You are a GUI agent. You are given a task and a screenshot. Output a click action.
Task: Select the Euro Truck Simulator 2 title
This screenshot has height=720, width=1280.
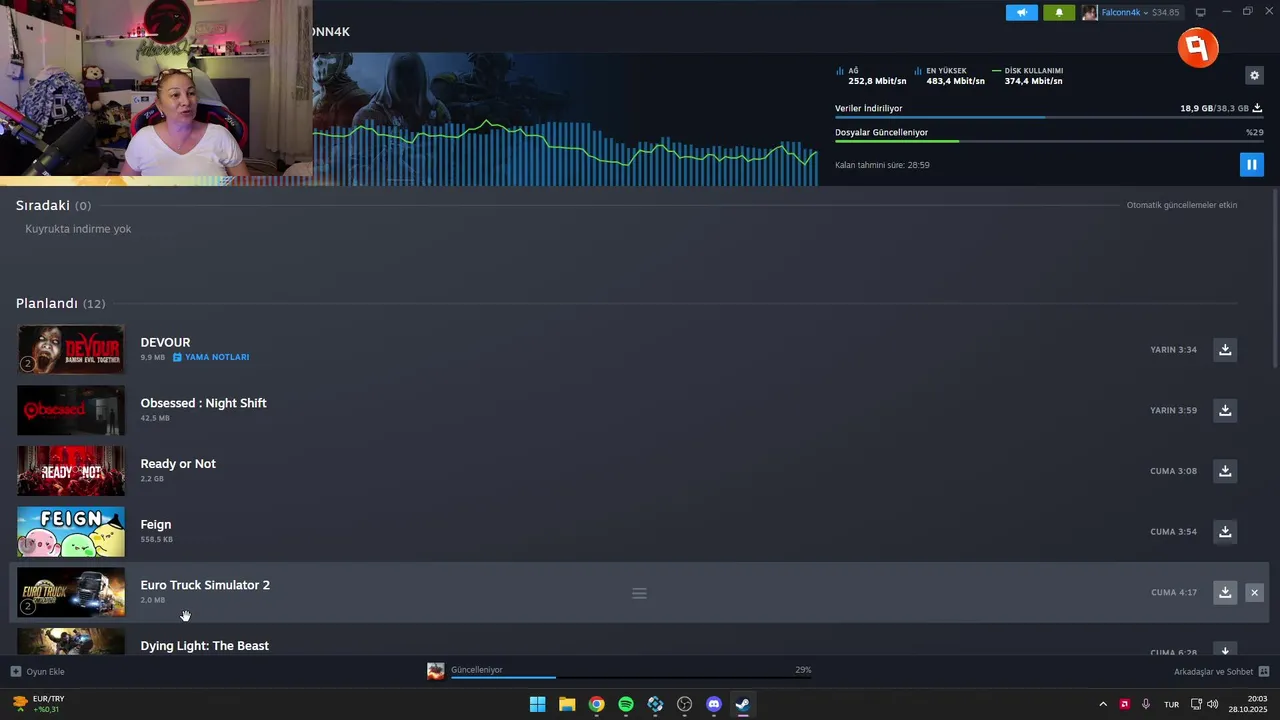coord(205,585)
